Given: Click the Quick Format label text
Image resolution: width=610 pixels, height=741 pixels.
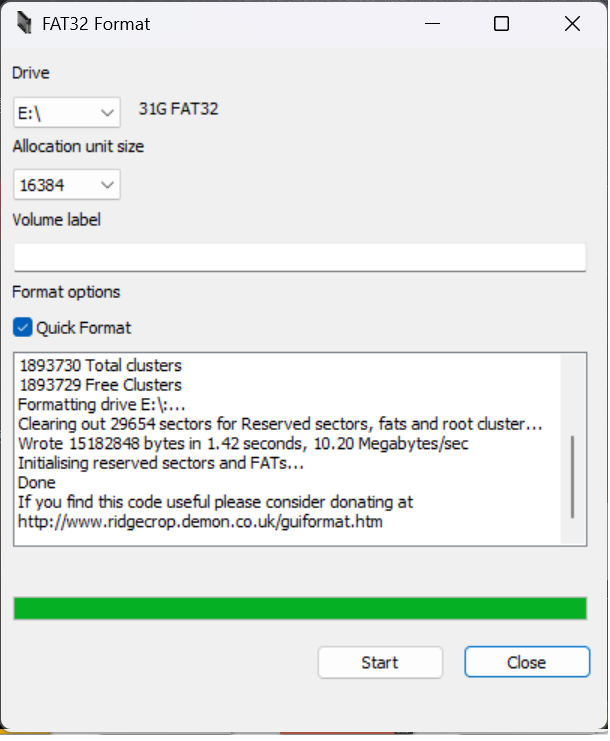Looking at the screenshot, I should click(84, 328).
